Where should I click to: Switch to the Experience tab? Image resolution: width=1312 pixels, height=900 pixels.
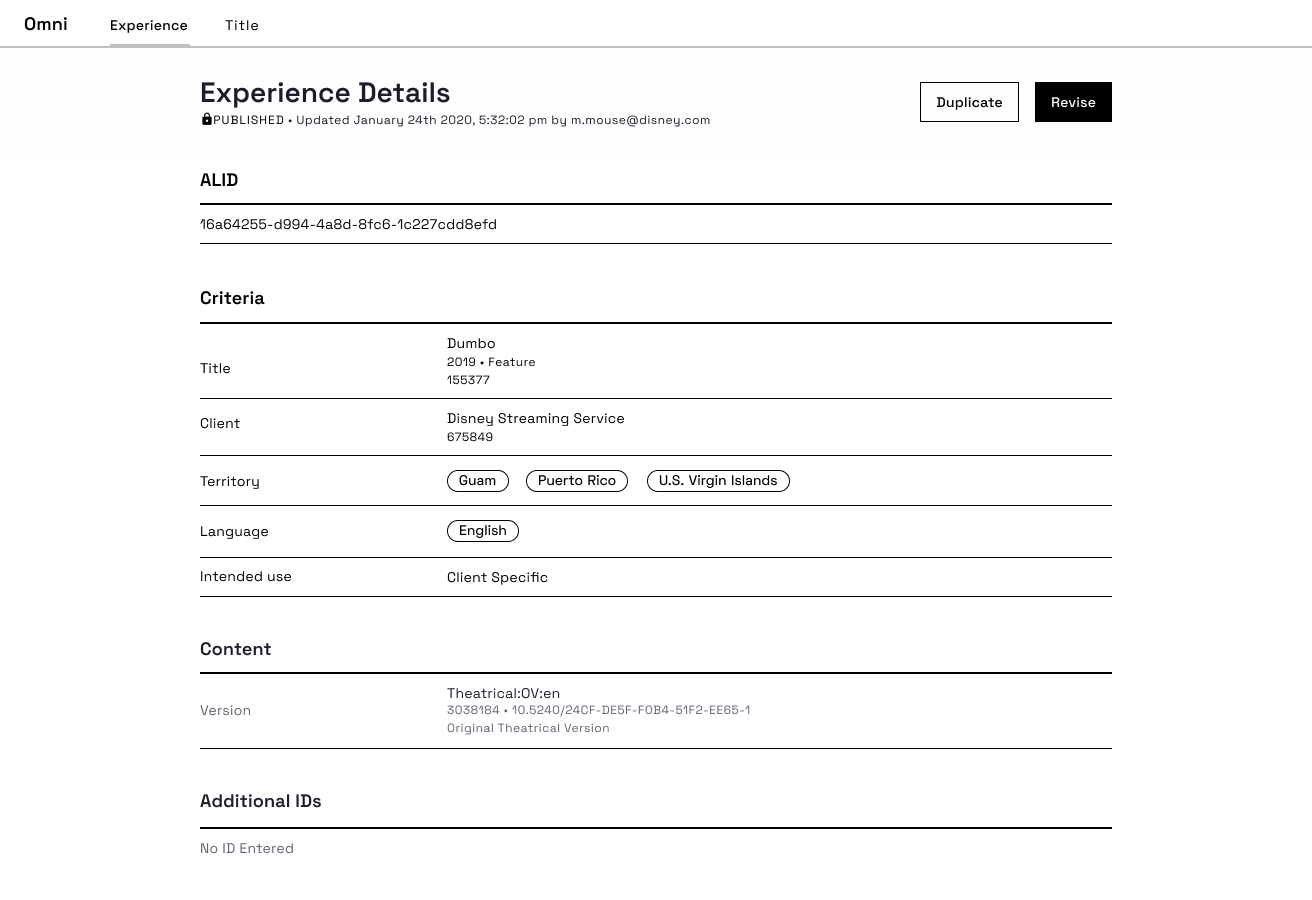click(x=149, y=25)
